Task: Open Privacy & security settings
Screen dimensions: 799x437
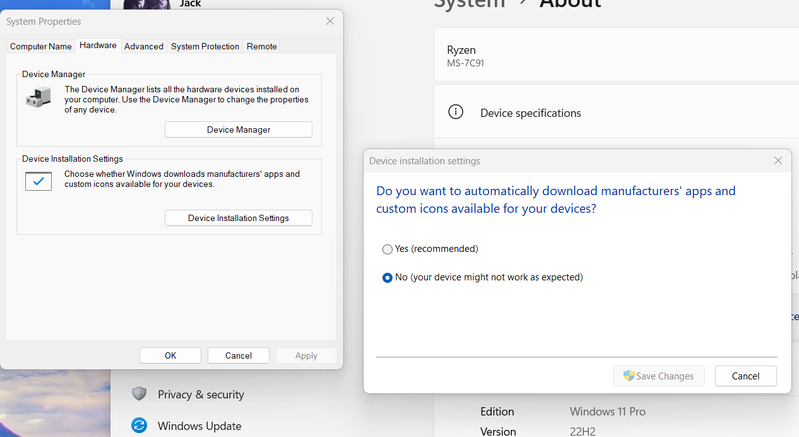Action: (x=200, y=394)
